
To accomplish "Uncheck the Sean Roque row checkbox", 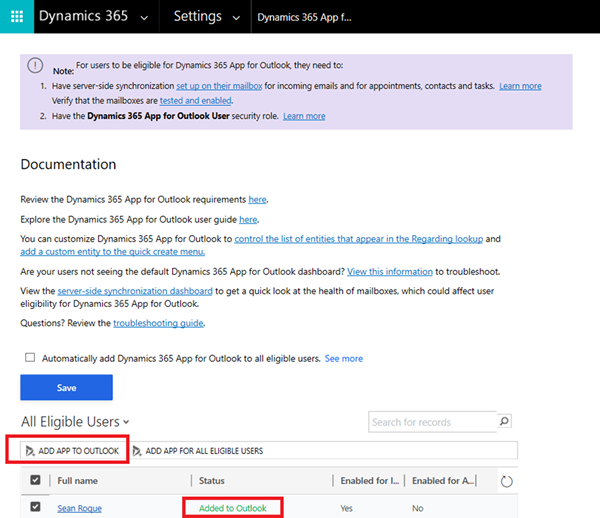I will pos(36,508).
